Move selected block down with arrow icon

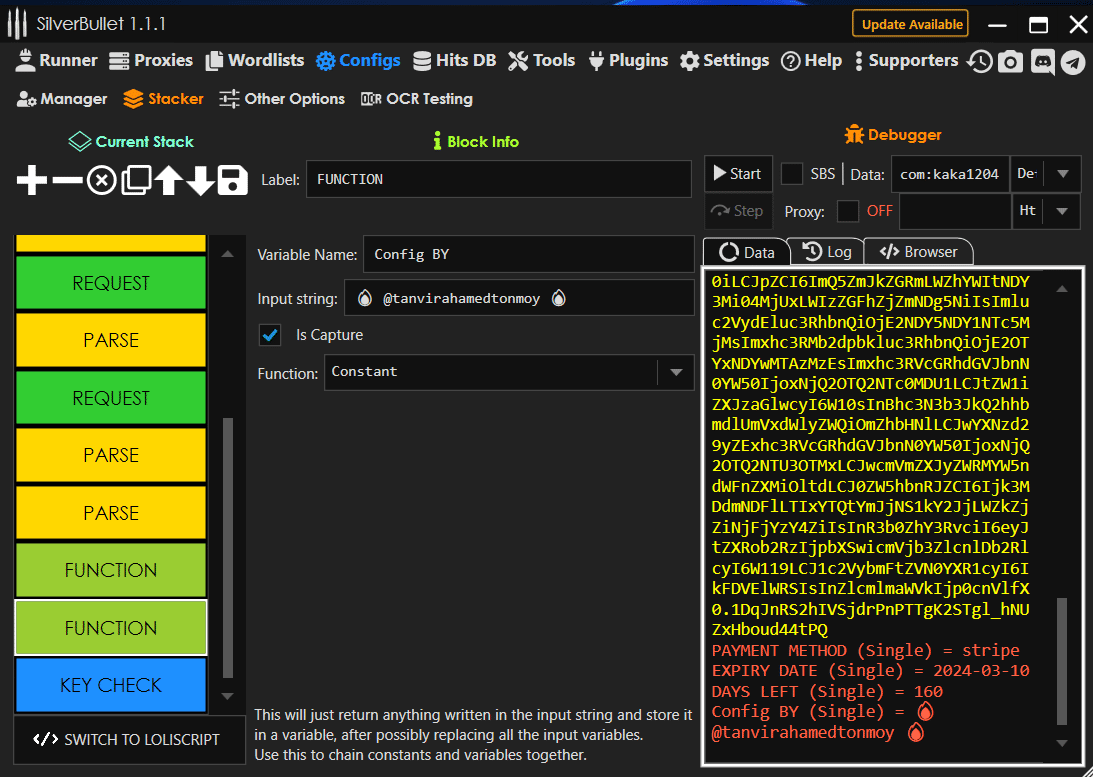tap(200, 181)
